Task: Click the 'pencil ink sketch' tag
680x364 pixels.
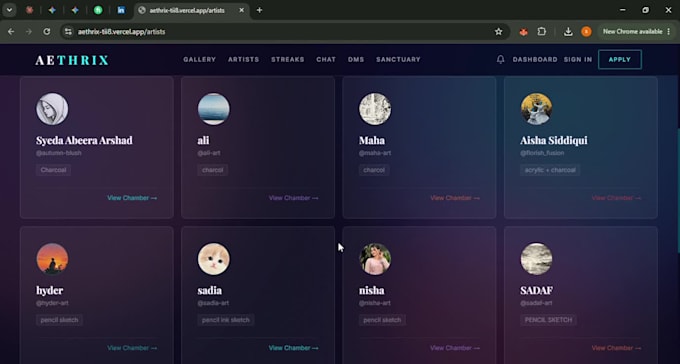Action: click(x=226, y=320)
